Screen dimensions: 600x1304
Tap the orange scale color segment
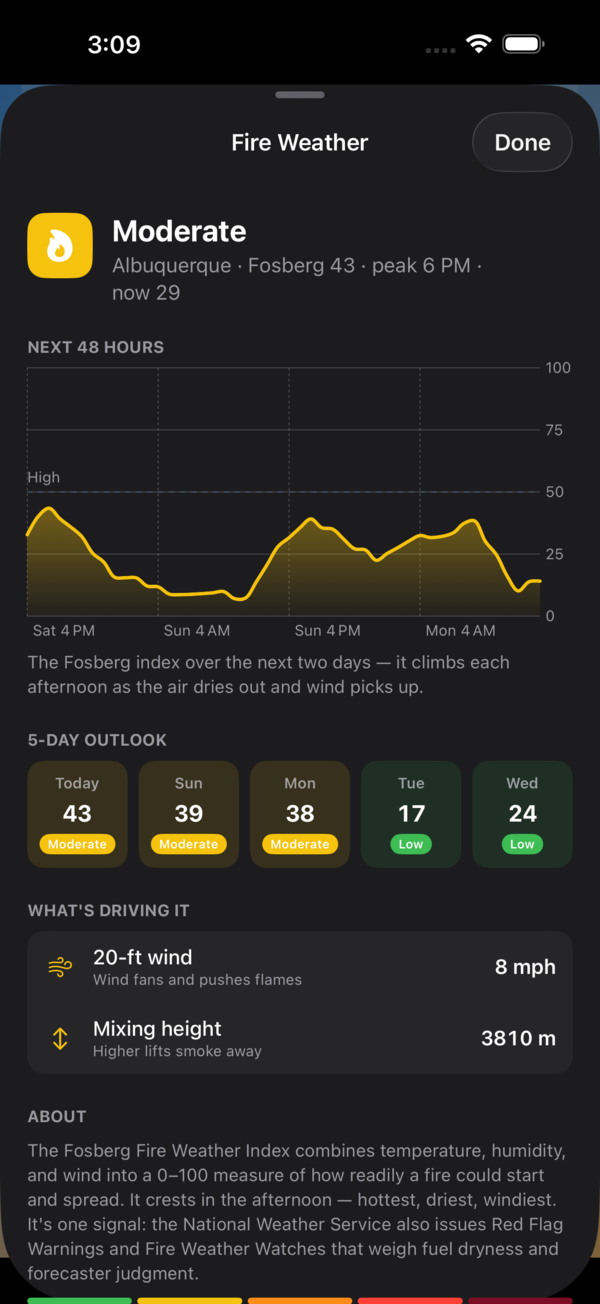(x=300, y=1300)
